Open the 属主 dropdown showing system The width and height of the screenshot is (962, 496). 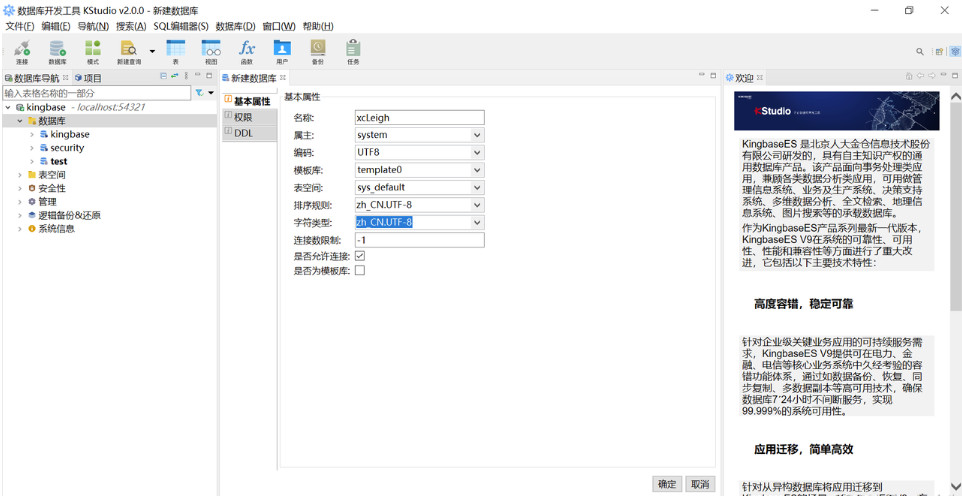pyautogui.click(x=477, y=135)
